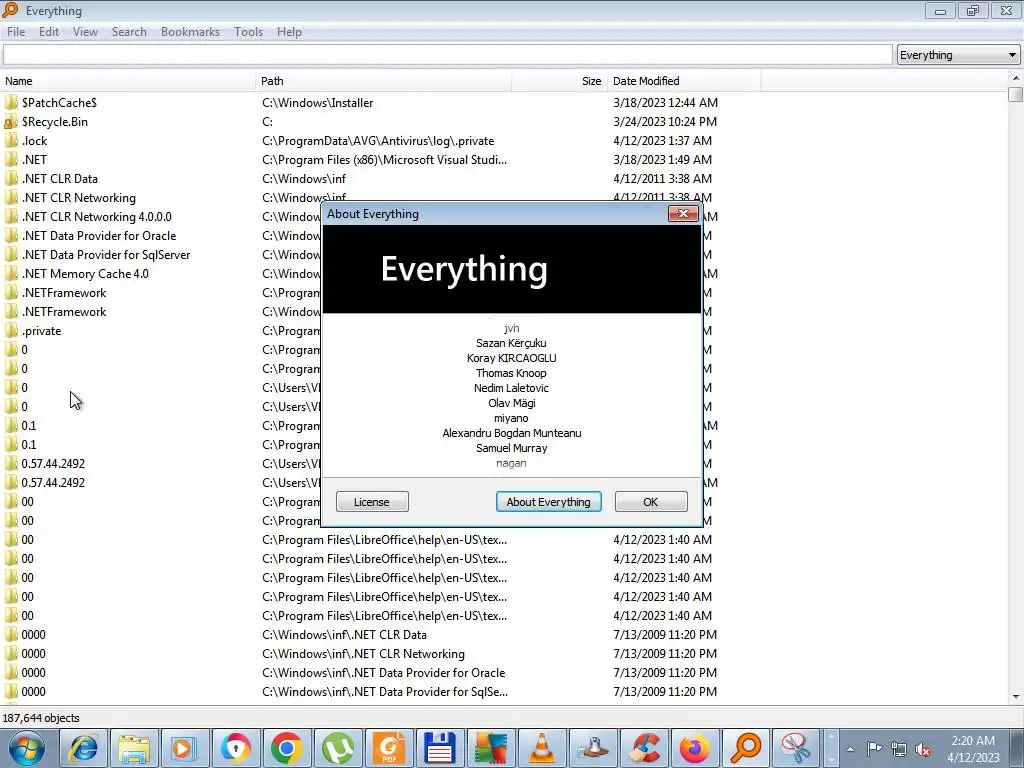Open the Edit menu
1024x768 pixels.
[x=49, y=32]
